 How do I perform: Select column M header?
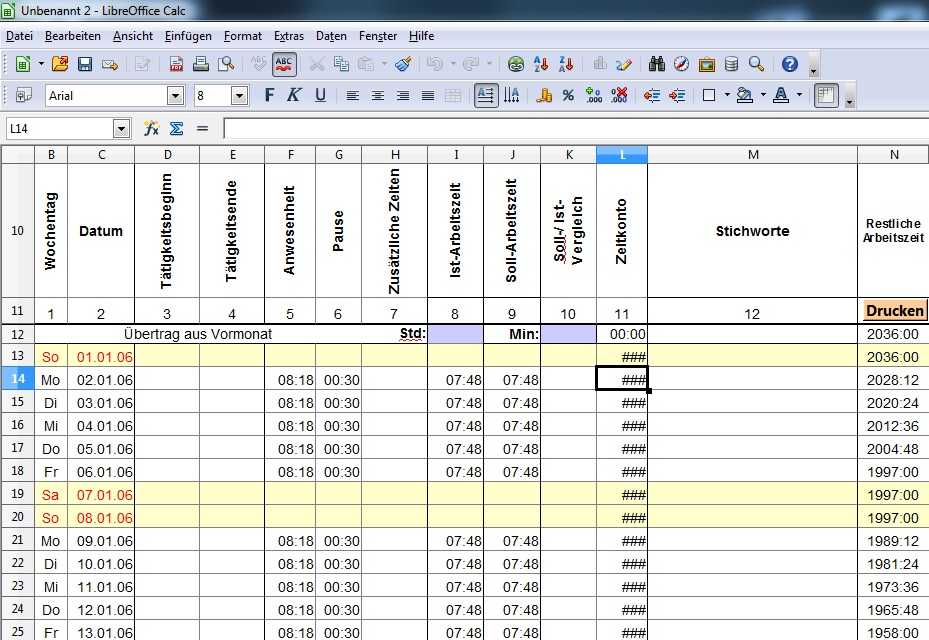pos(752,155)
